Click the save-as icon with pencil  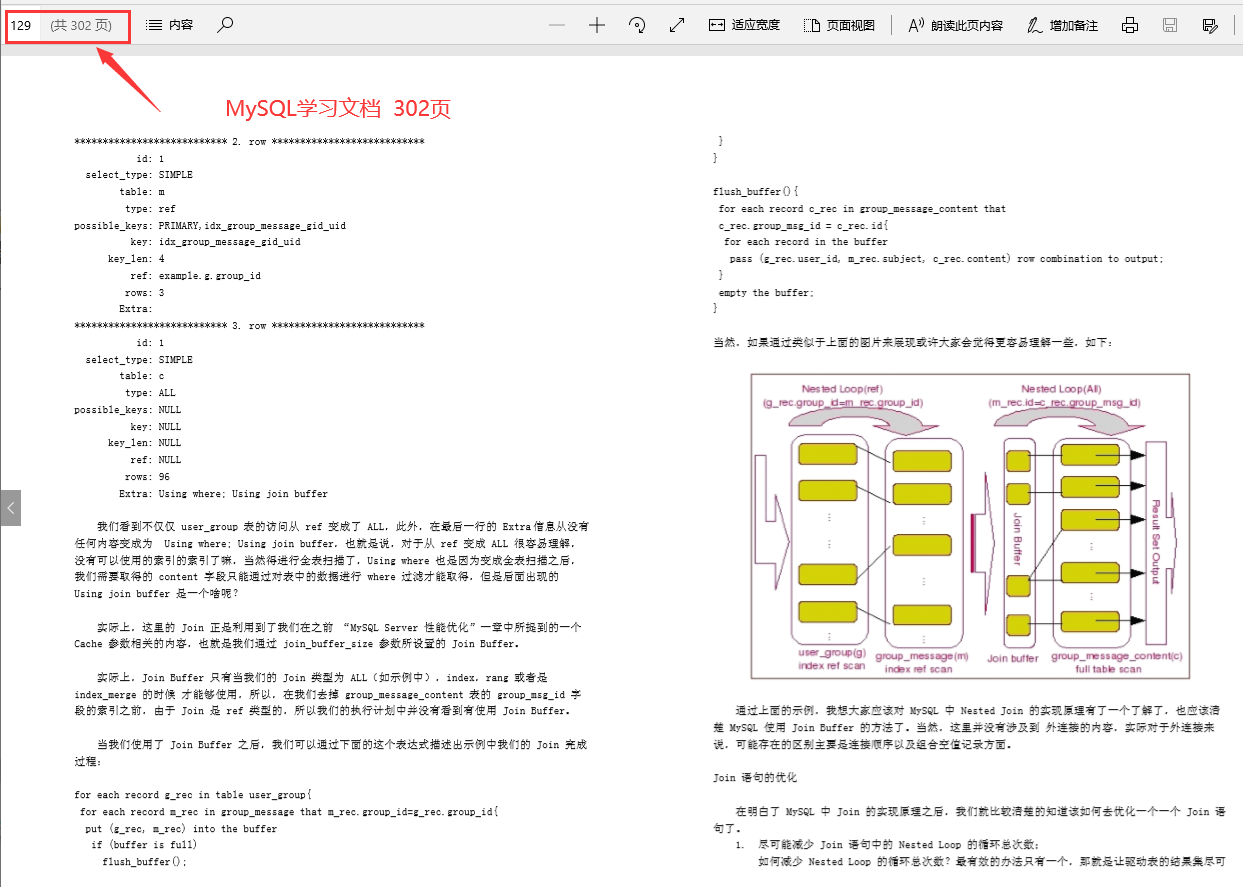coord(1210,26)
